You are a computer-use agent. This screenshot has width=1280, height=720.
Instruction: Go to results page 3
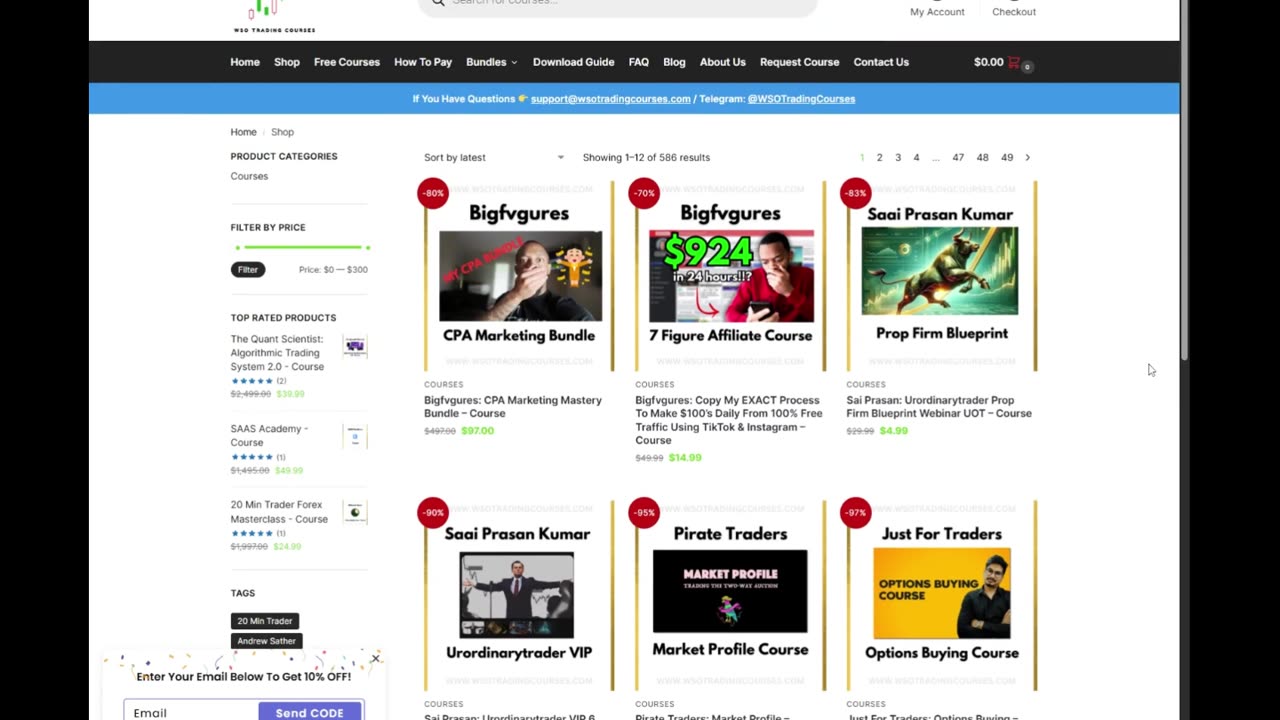tap(898, 157)
